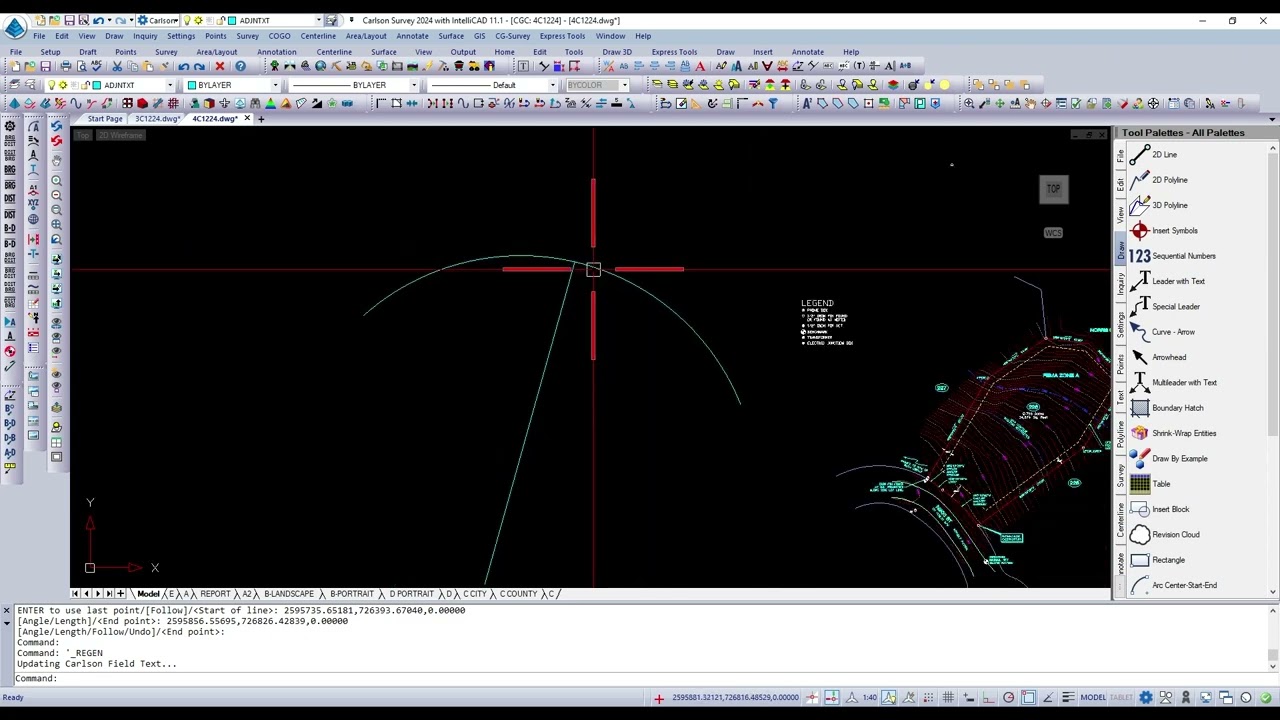The width and height of the screenshot is (1280, 720).
Task: Toggle TABLET mode in status bar
Action: [1121, 697]
